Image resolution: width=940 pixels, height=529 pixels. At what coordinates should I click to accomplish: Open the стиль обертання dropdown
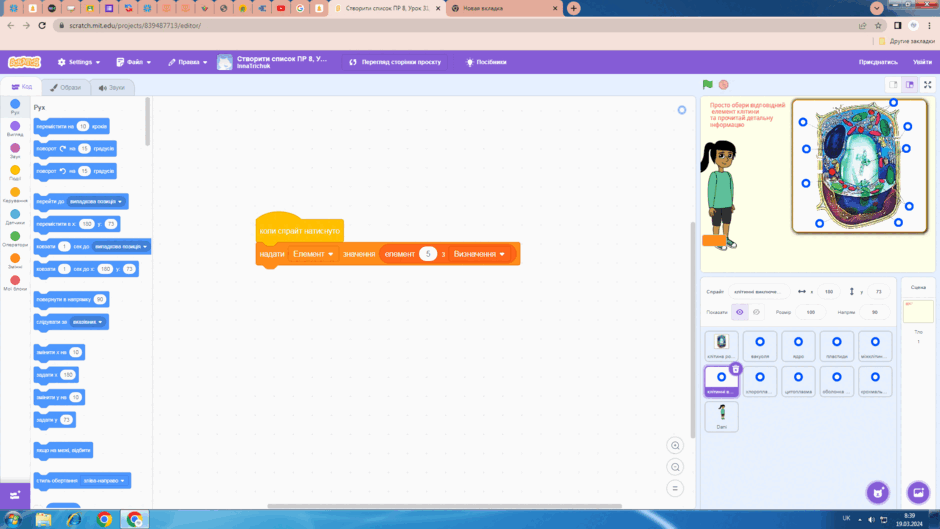click(x=104, y=481)
